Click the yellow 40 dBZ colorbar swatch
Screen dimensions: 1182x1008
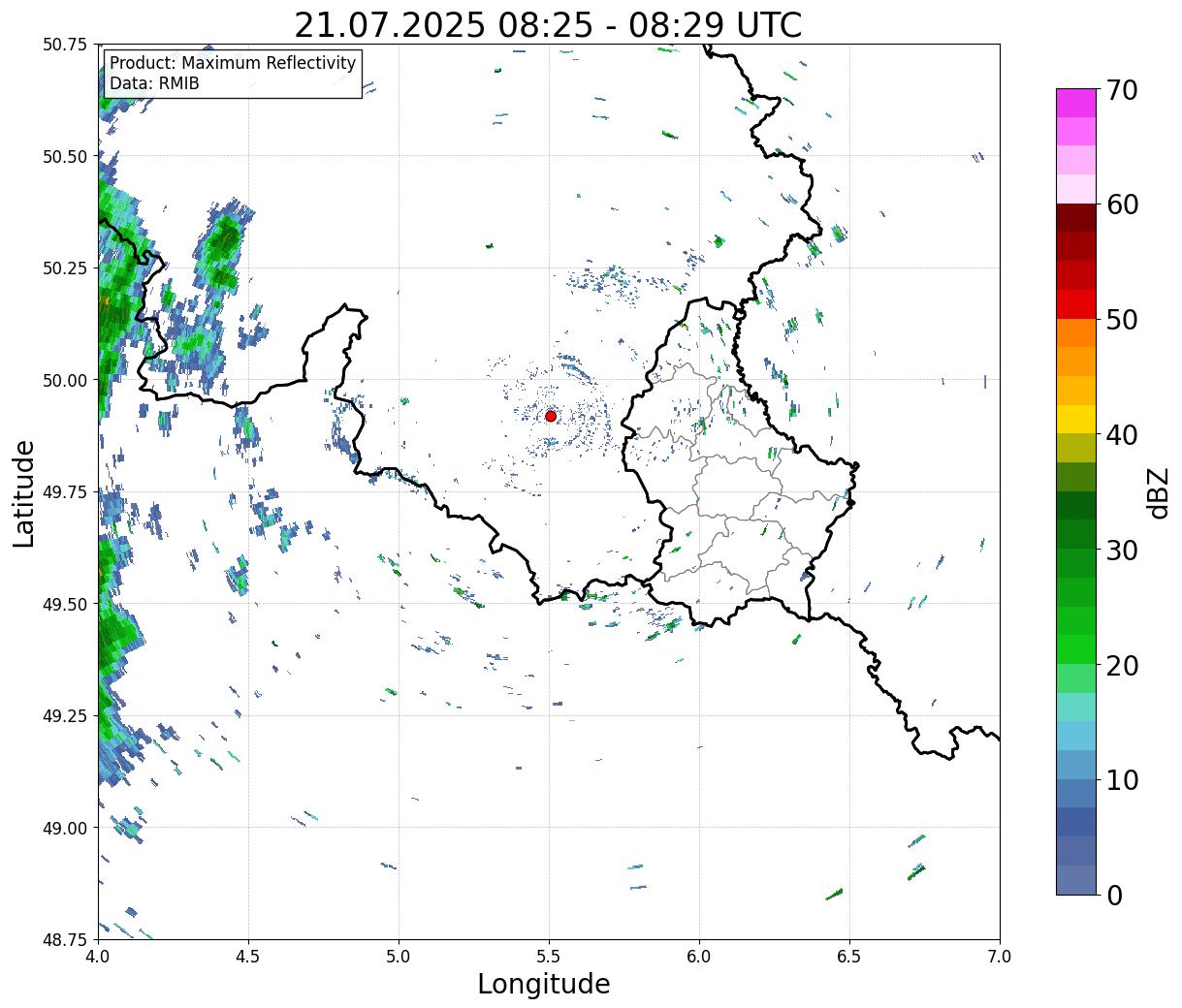[x=1076, y=420]
